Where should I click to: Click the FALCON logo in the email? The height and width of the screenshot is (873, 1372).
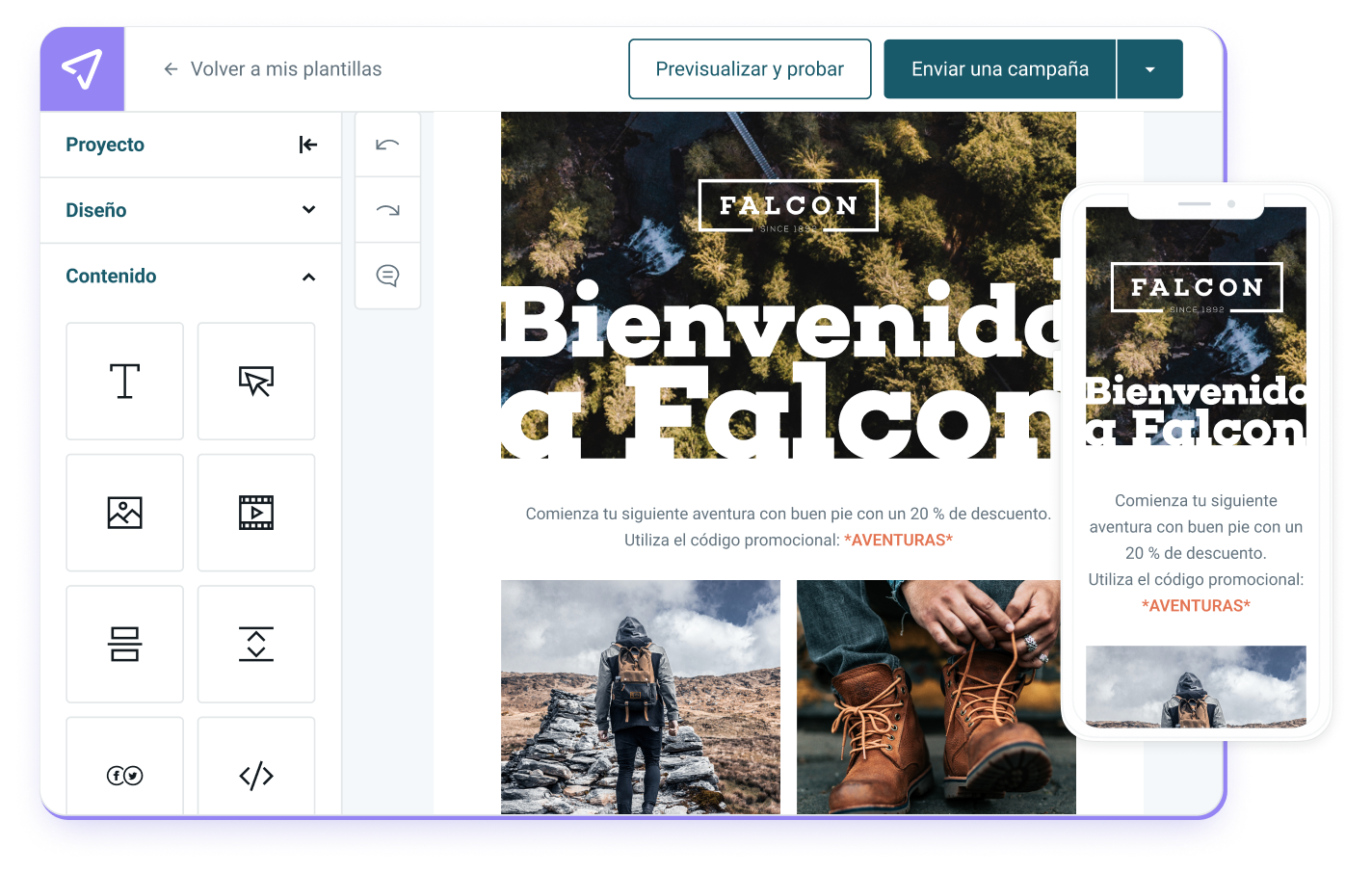pyautogui.click(x=788, y=206)
